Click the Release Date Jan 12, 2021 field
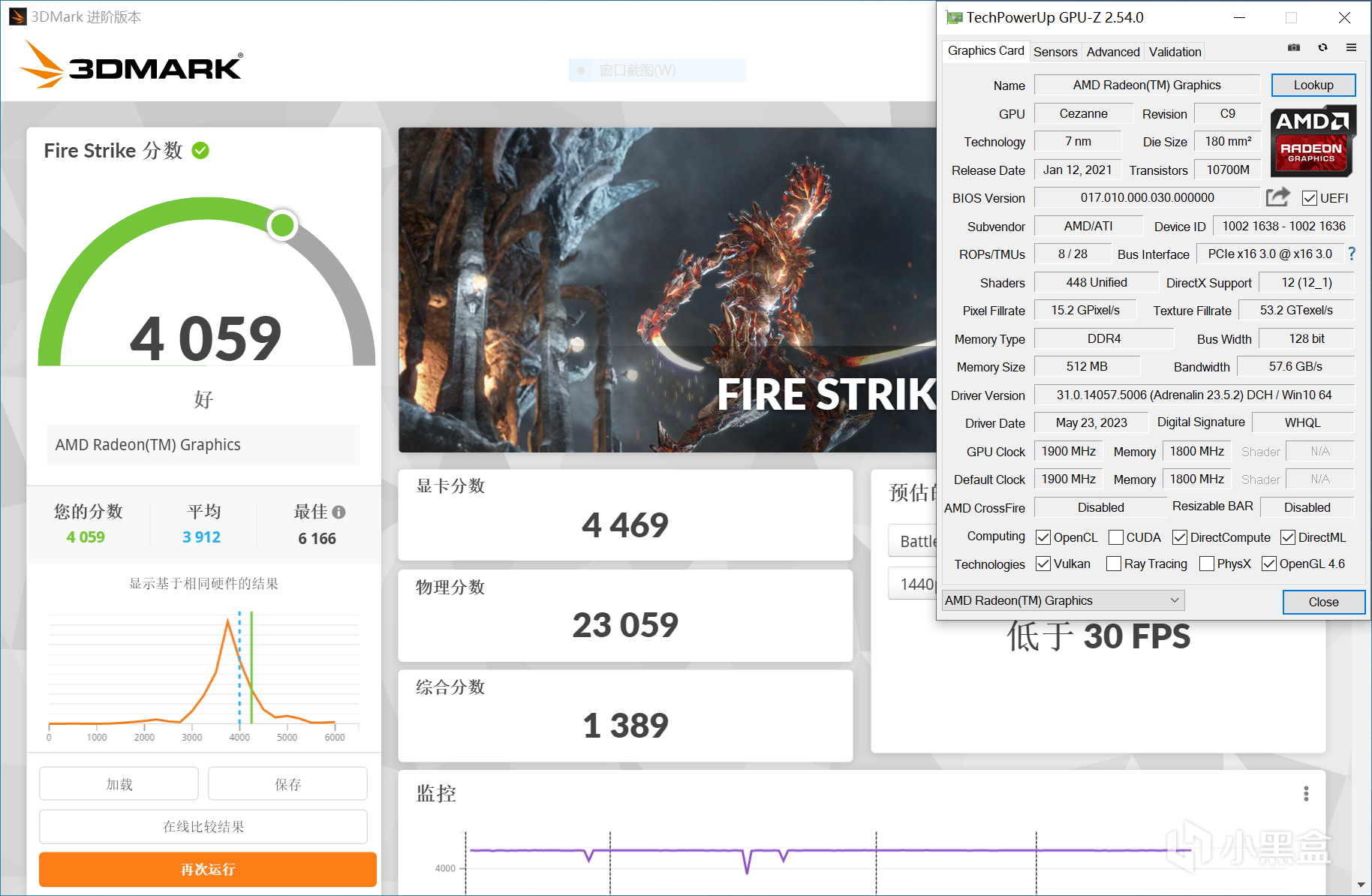 pyautogui.click(x=1077, y=170)
